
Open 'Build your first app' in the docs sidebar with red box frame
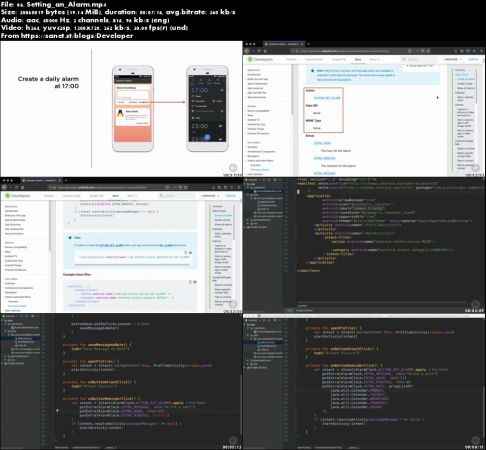pos(258,79)
